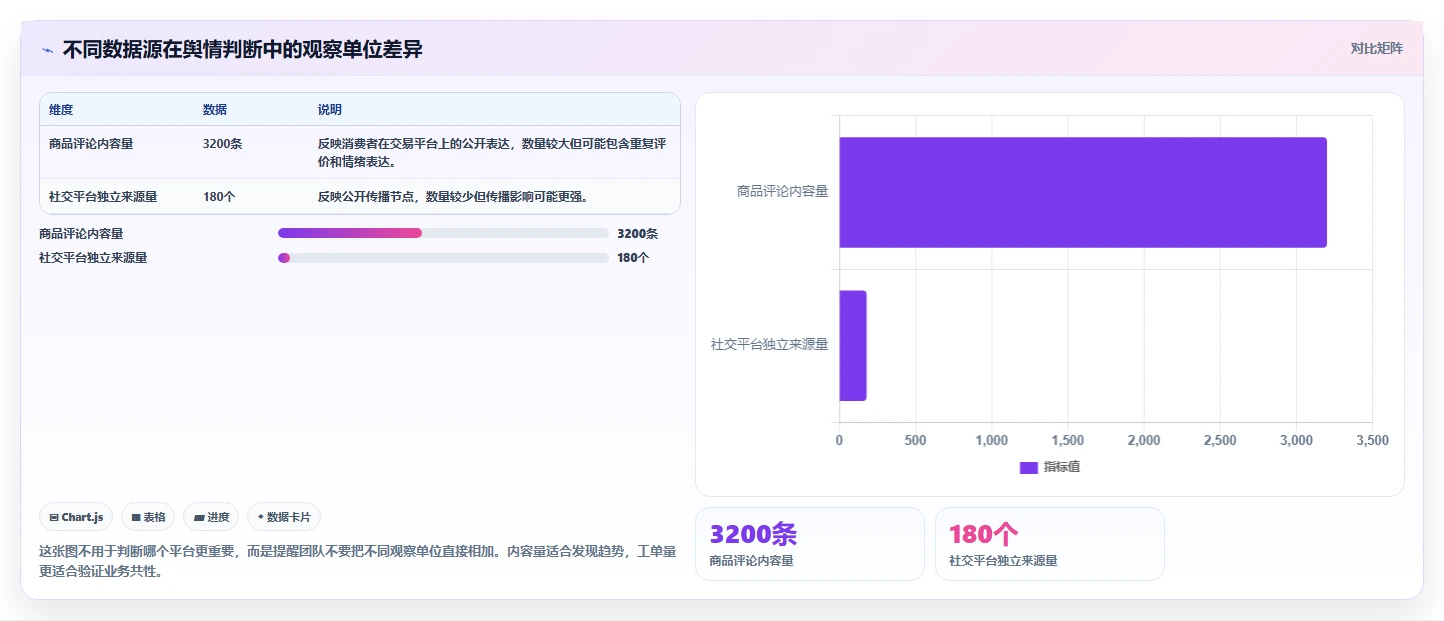Click table cell 商品评论内容量

tap(91, 144)
